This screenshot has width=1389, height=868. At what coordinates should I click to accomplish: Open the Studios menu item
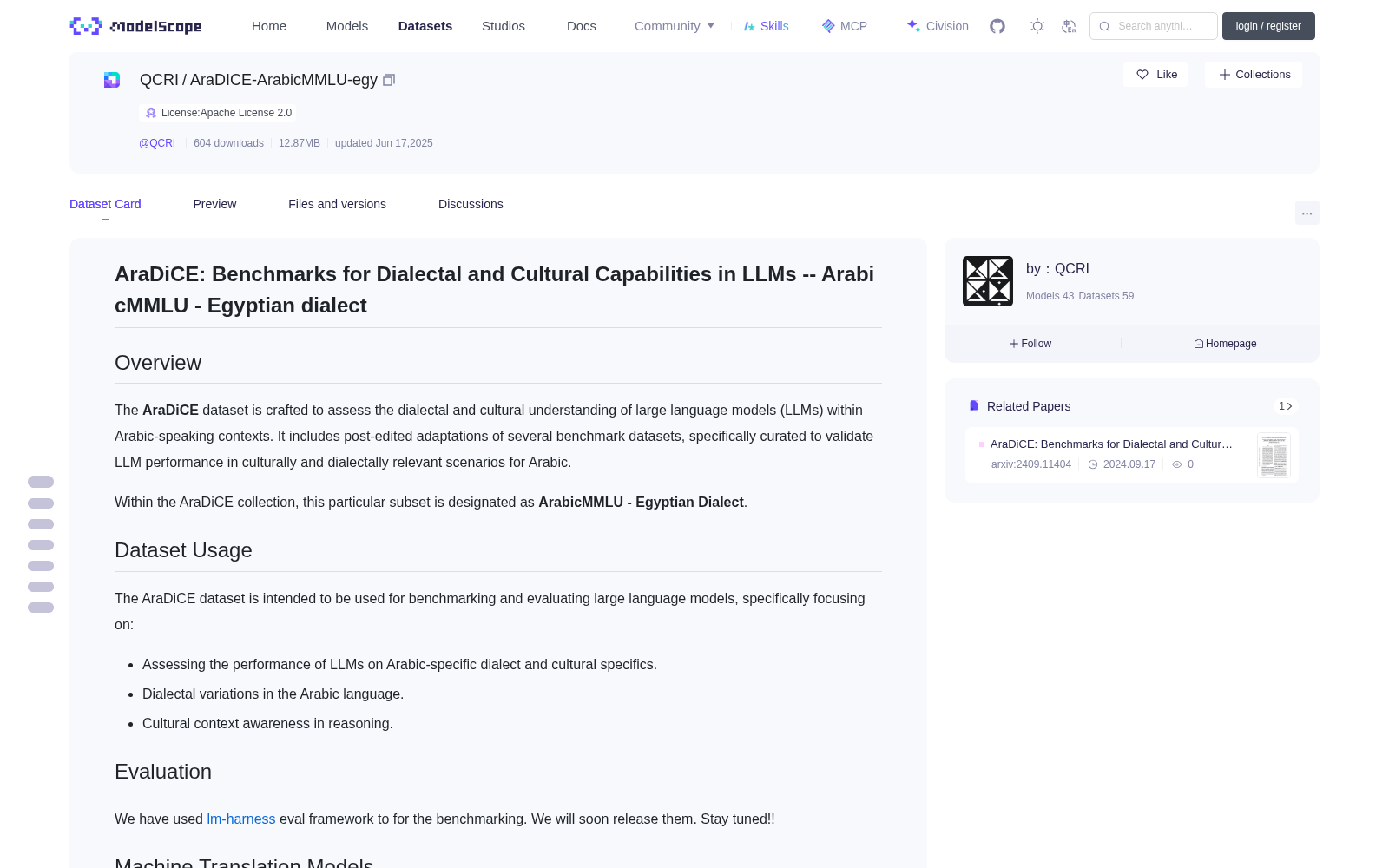(x=504, y=26)
